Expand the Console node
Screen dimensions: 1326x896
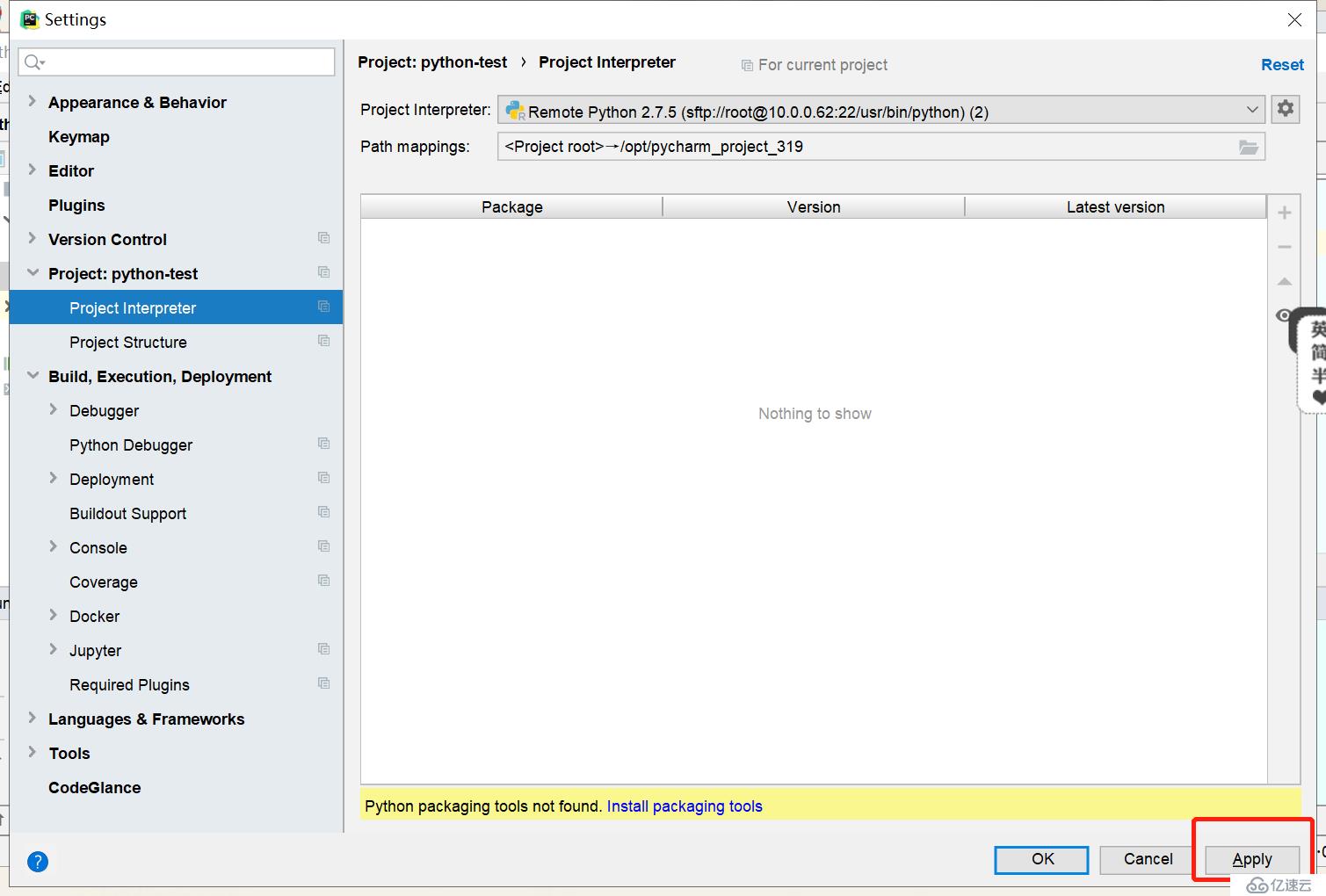pos(54,546)
